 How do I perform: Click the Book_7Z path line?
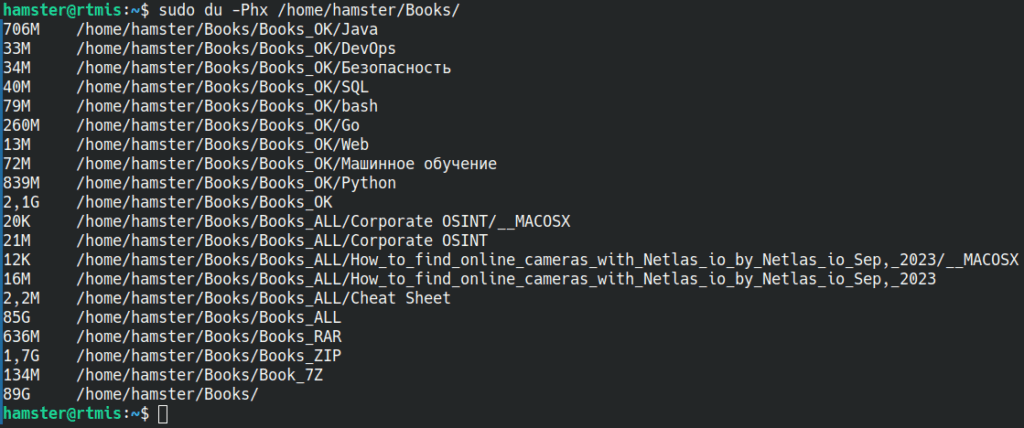coord(199,375)
